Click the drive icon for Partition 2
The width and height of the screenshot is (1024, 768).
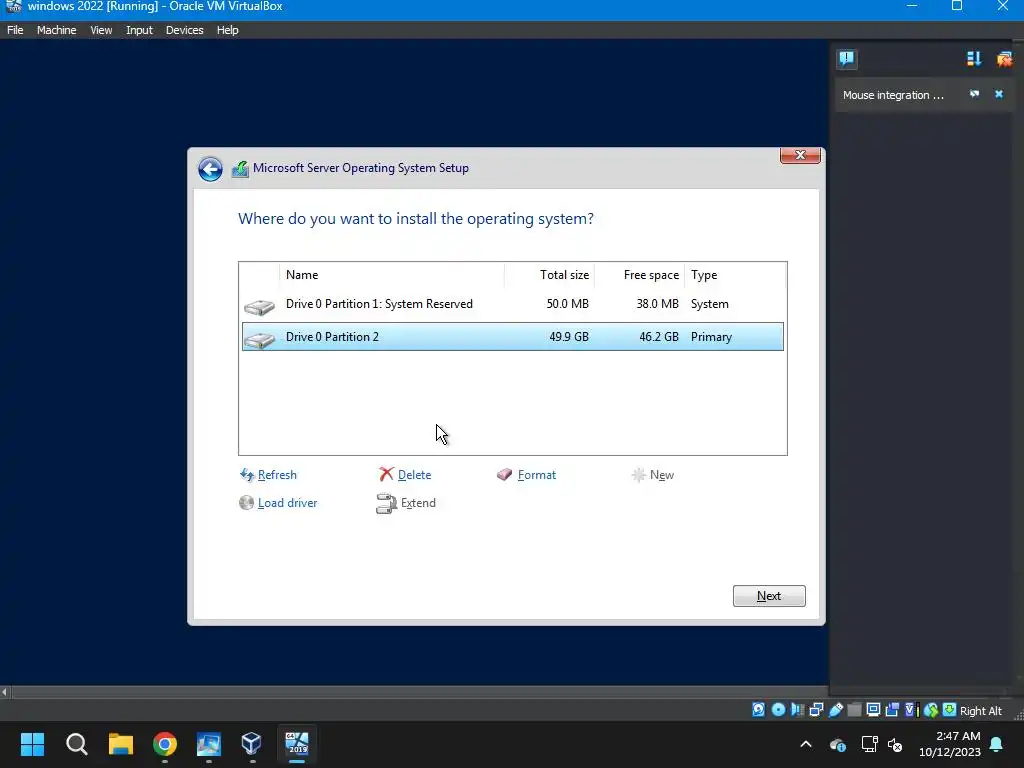coord(259,340)
